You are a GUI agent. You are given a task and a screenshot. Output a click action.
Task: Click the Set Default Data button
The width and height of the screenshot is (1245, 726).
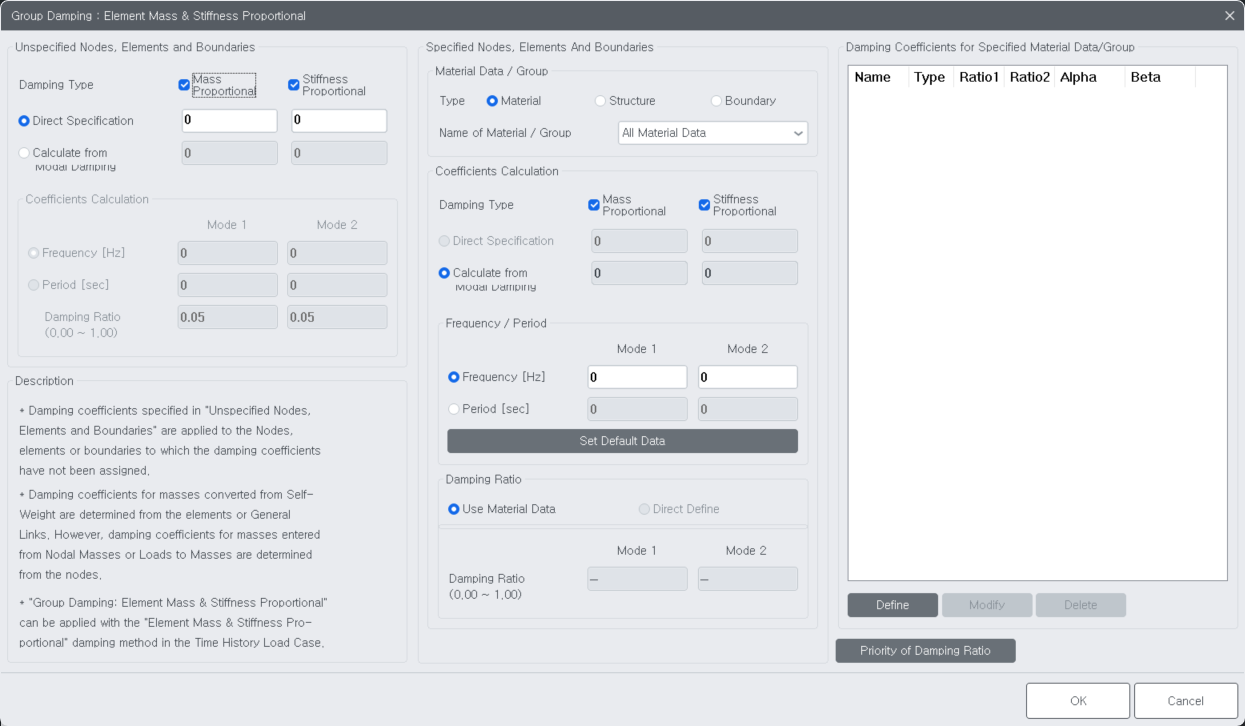coord(622,440)
